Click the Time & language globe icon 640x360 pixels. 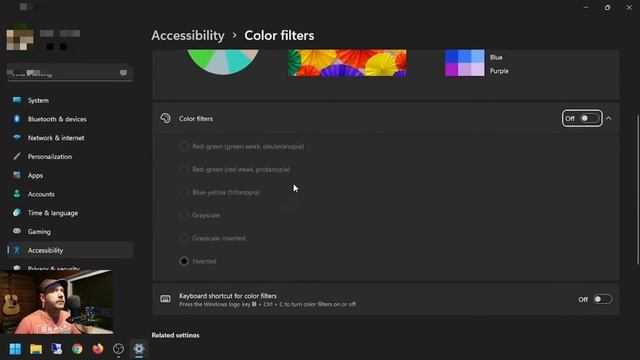click(17, 212)
